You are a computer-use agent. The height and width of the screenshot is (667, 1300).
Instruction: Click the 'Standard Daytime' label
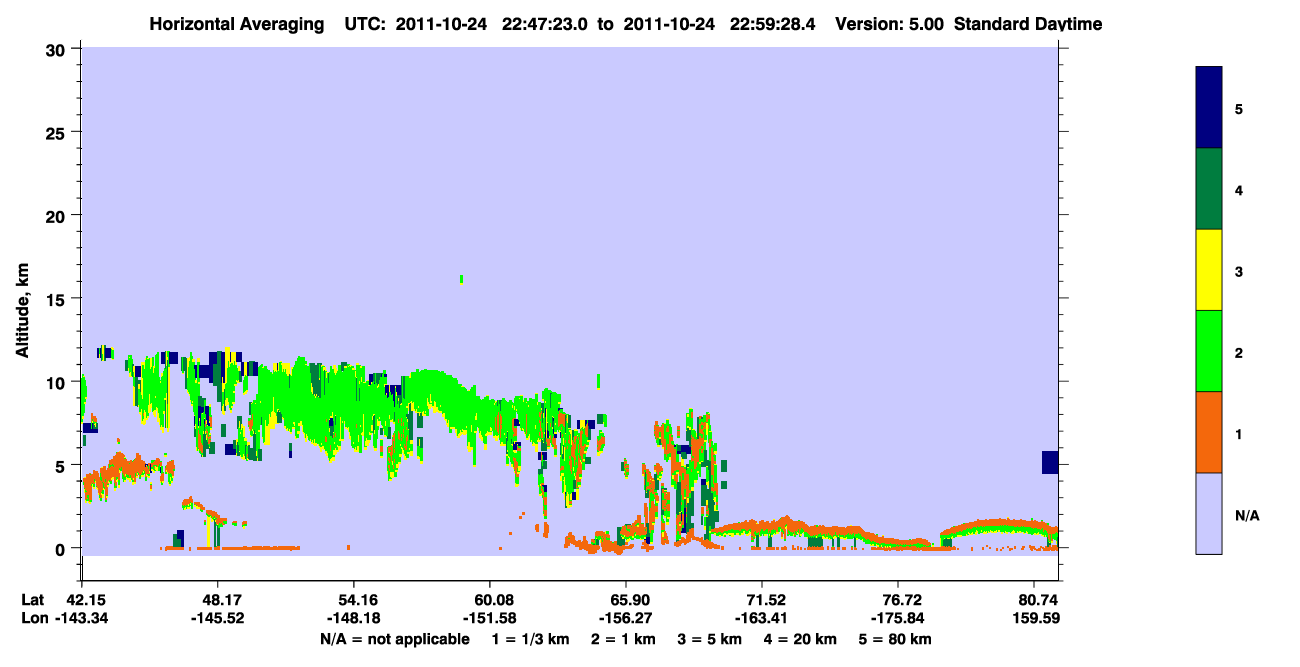click(x=1028, y=24)
